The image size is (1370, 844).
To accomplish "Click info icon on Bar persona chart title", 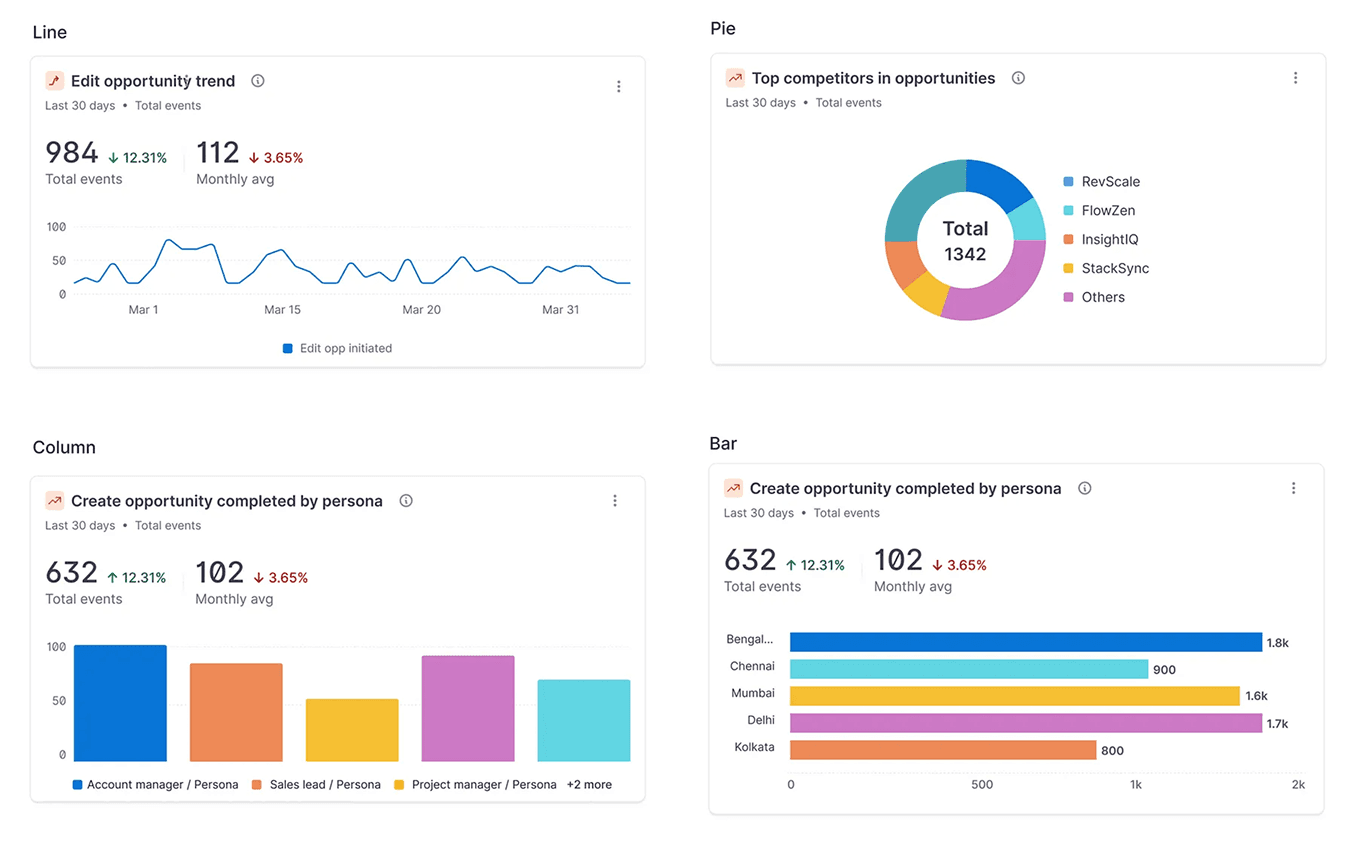I will 1085,489.
